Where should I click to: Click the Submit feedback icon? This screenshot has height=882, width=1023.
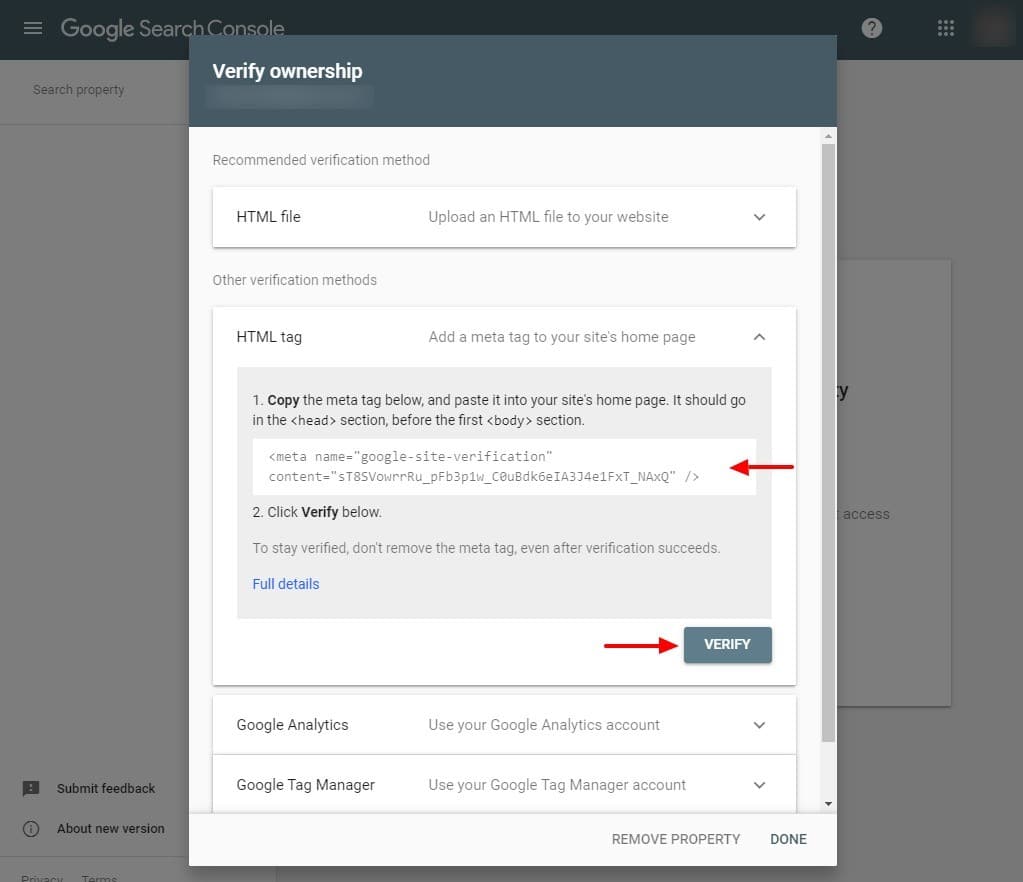[31, 788]
